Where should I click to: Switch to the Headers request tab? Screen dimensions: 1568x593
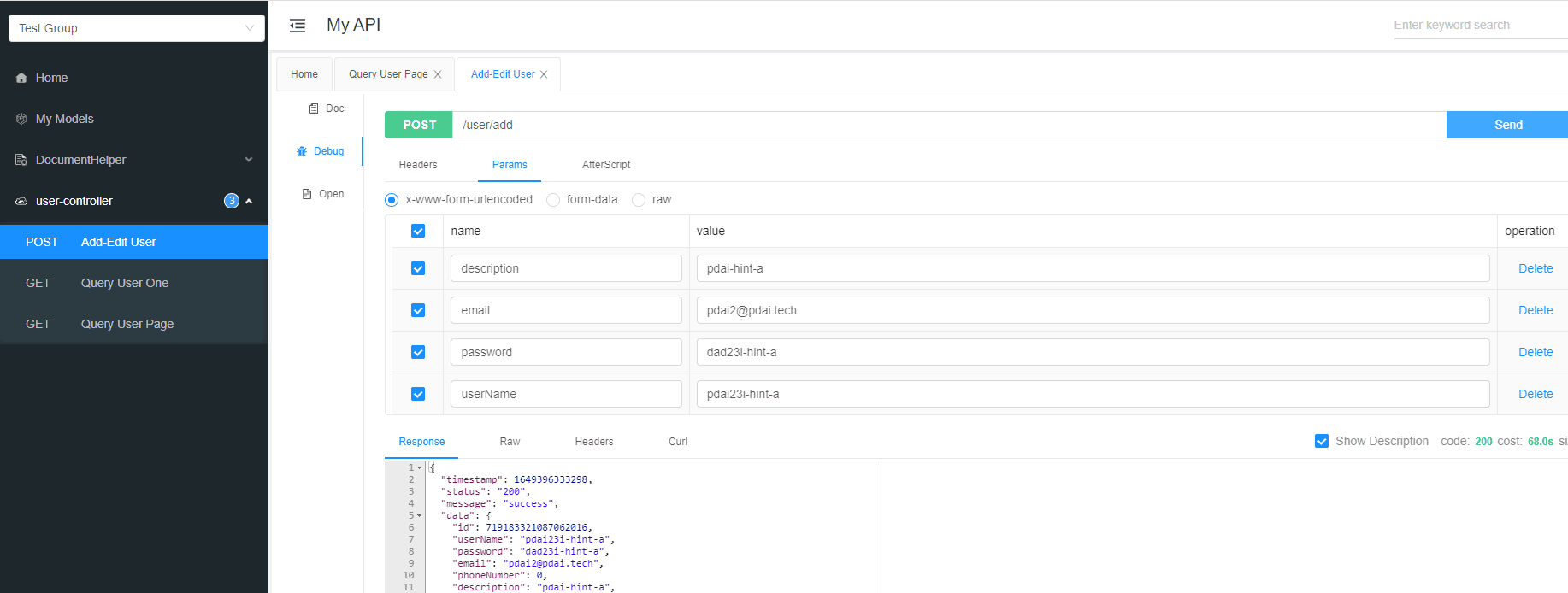418,165
